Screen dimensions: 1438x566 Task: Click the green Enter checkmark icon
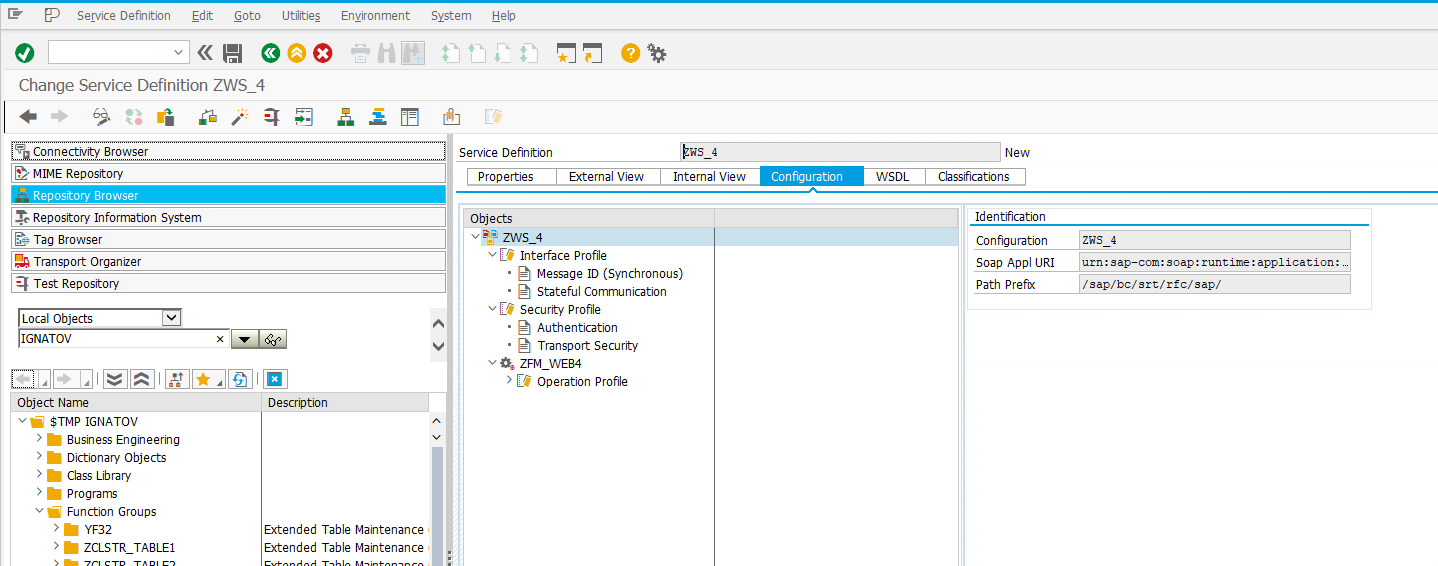[x=25, y=53]
